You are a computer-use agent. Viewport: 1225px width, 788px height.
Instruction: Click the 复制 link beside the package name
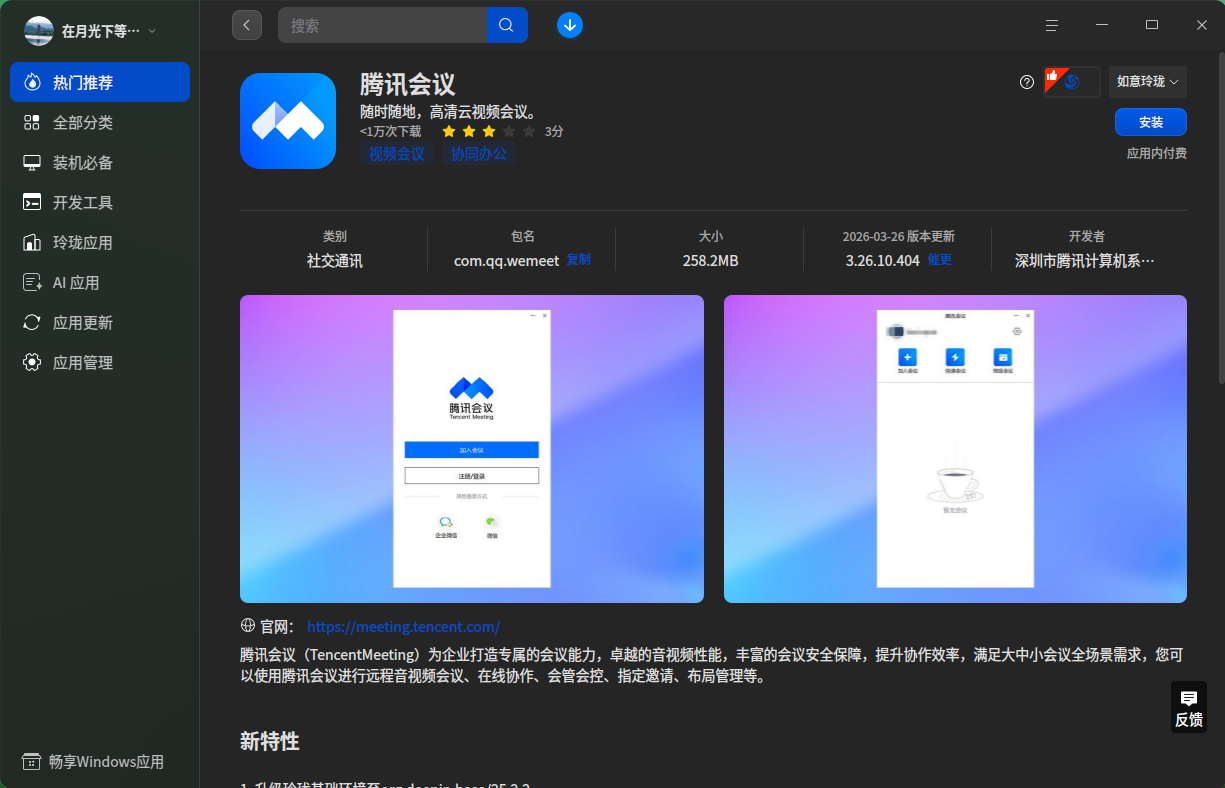click(579, 260)
